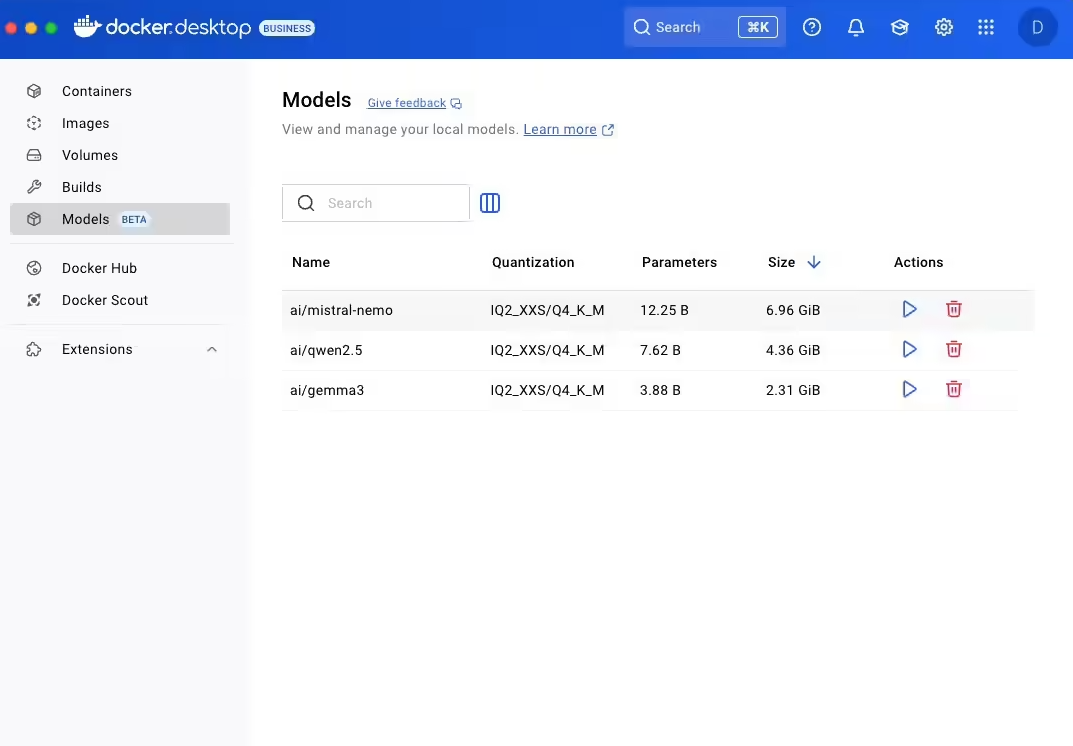Go to Containers in the sidebar
This screenshot has height=746, width=1073.
(x=120, y=91)
